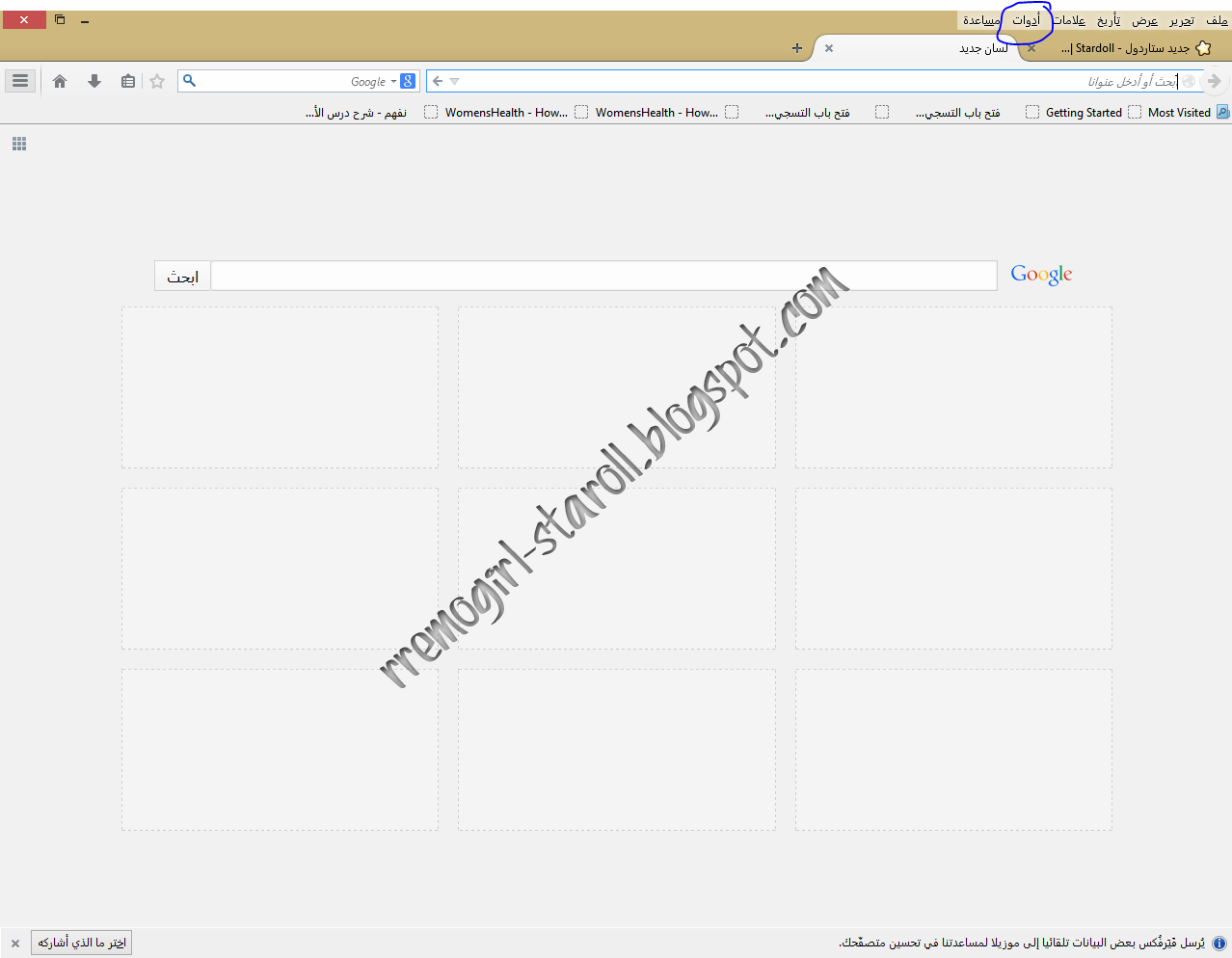Click the magnifier in the toolbar search box
The width and height of the screenshot is (1232, 958).
[190, 81]
